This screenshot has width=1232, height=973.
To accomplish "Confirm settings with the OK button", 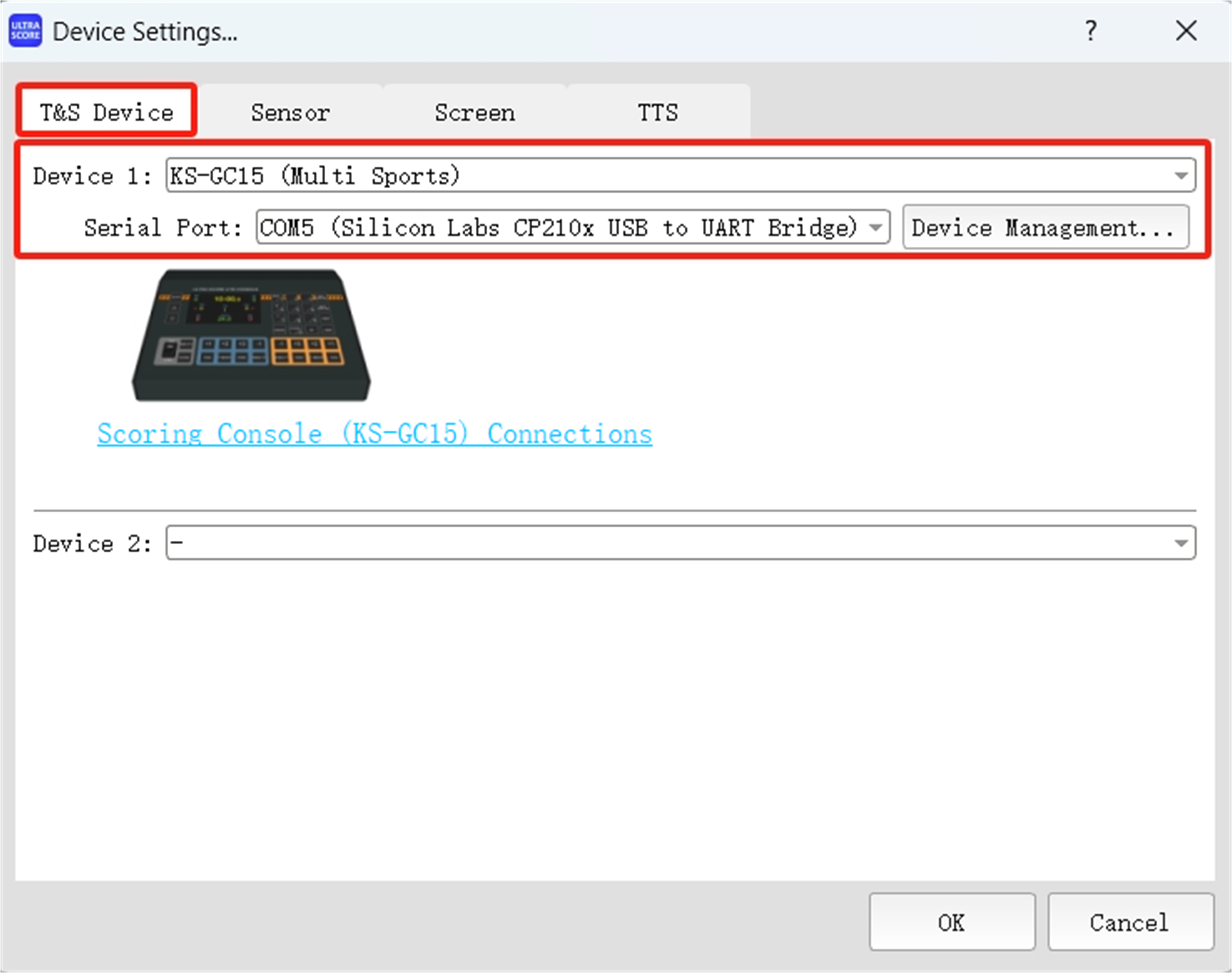I will click(952, 922).
